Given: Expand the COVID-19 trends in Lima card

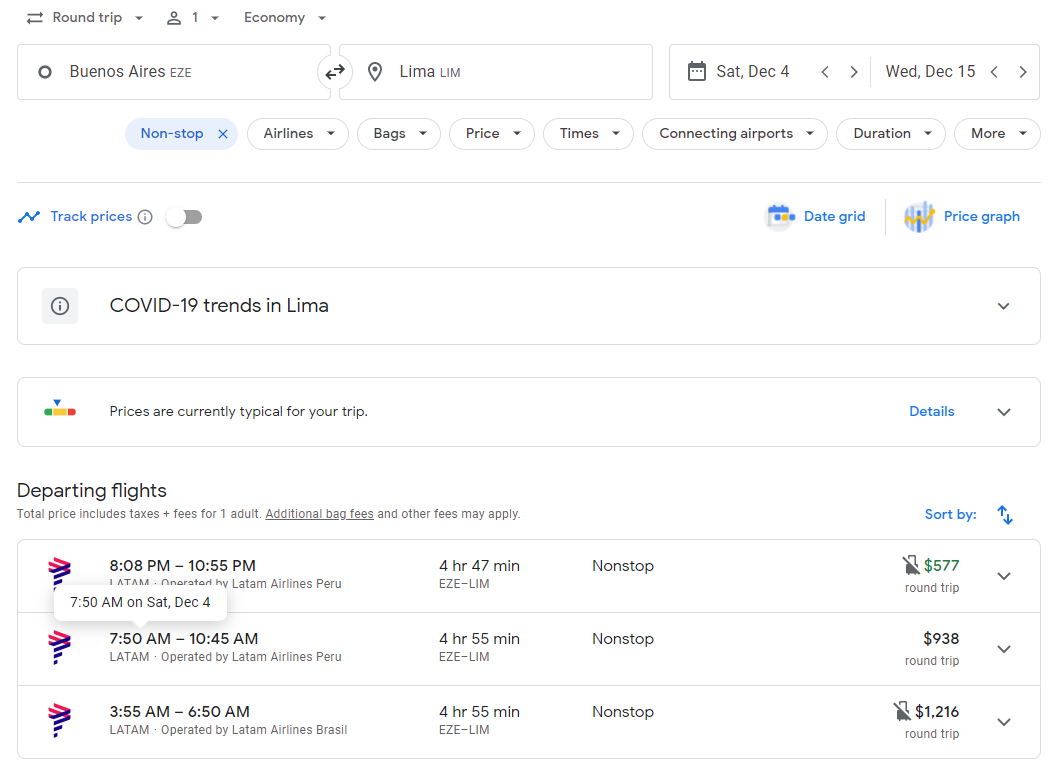Looking at the screenshot, I should tap(1004, 306).
